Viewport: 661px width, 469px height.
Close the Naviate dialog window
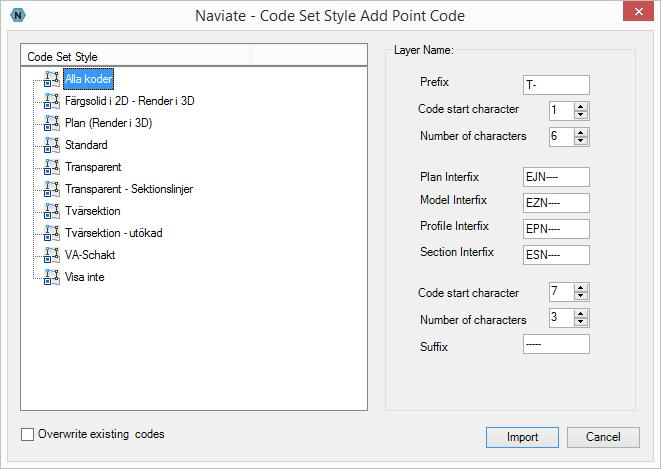[638, 12]
